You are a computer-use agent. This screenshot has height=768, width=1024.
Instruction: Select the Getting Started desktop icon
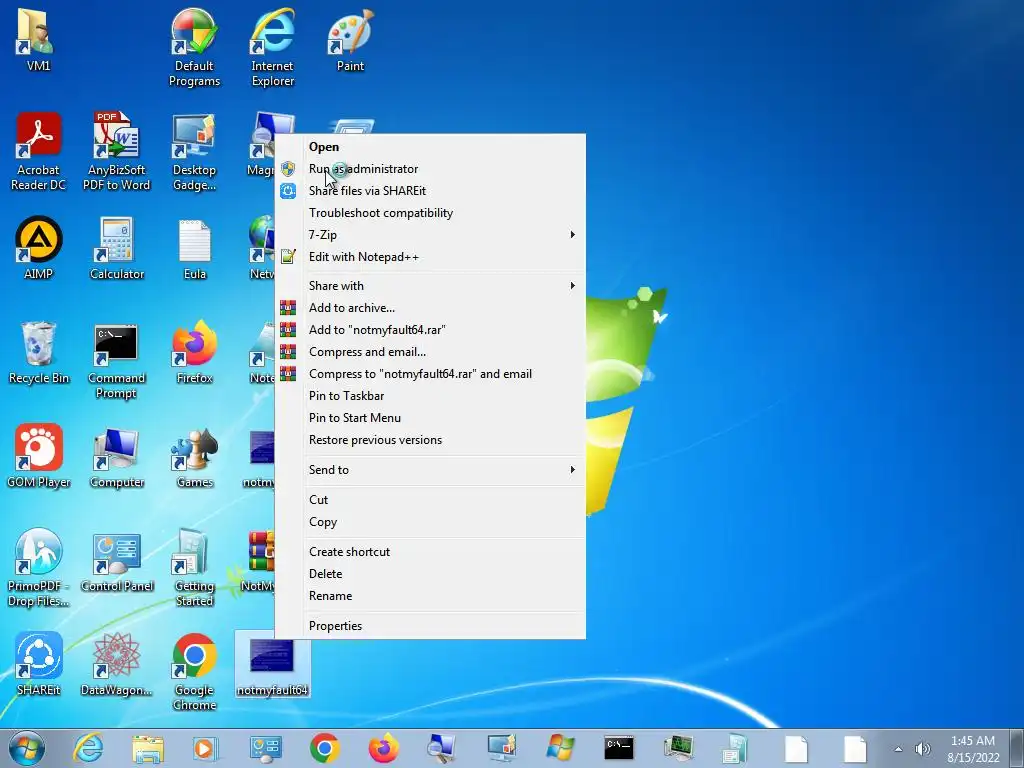[x=194, y=568]
